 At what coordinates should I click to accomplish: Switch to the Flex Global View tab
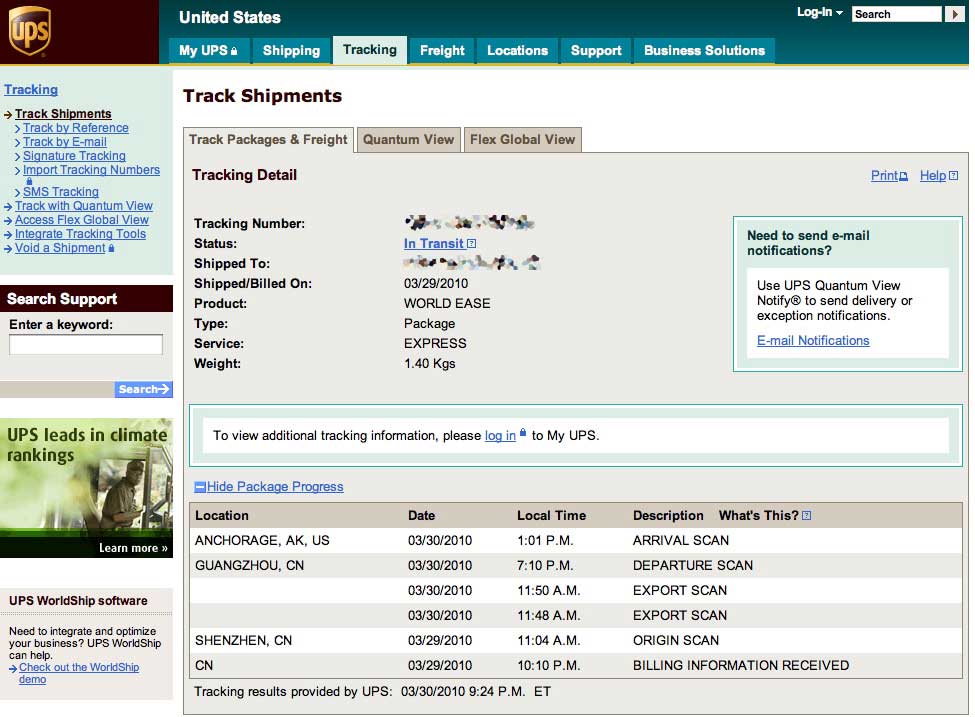[x=522, y=139]
